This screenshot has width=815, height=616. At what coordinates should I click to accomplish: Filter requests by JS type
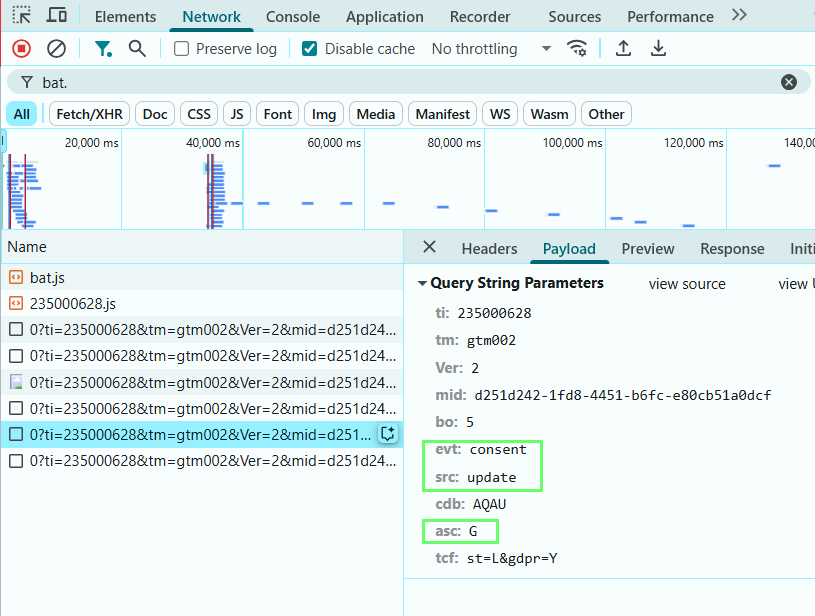click(237, 114)
